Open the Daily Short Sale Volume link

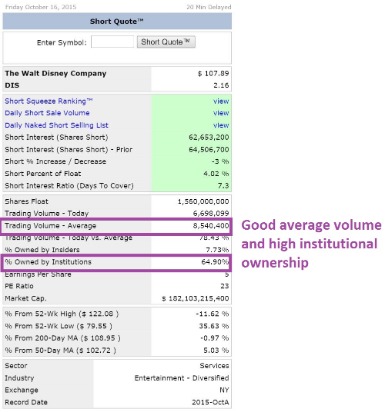(47, 113)
